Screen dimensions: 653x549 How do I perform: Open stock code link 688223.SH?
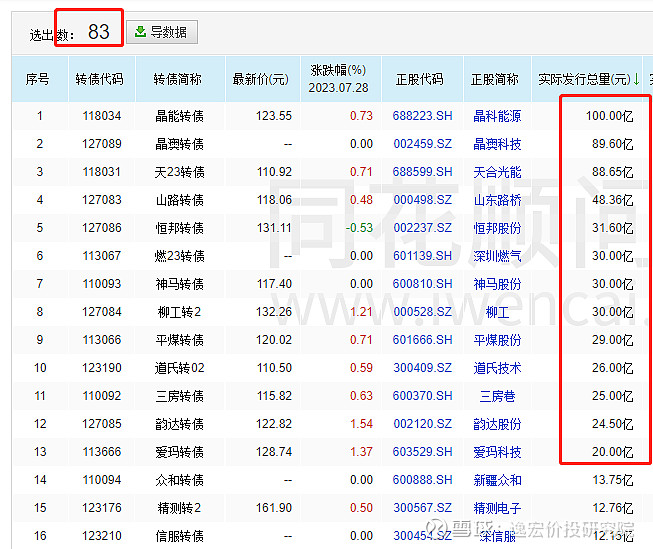(x=422, y=116)
